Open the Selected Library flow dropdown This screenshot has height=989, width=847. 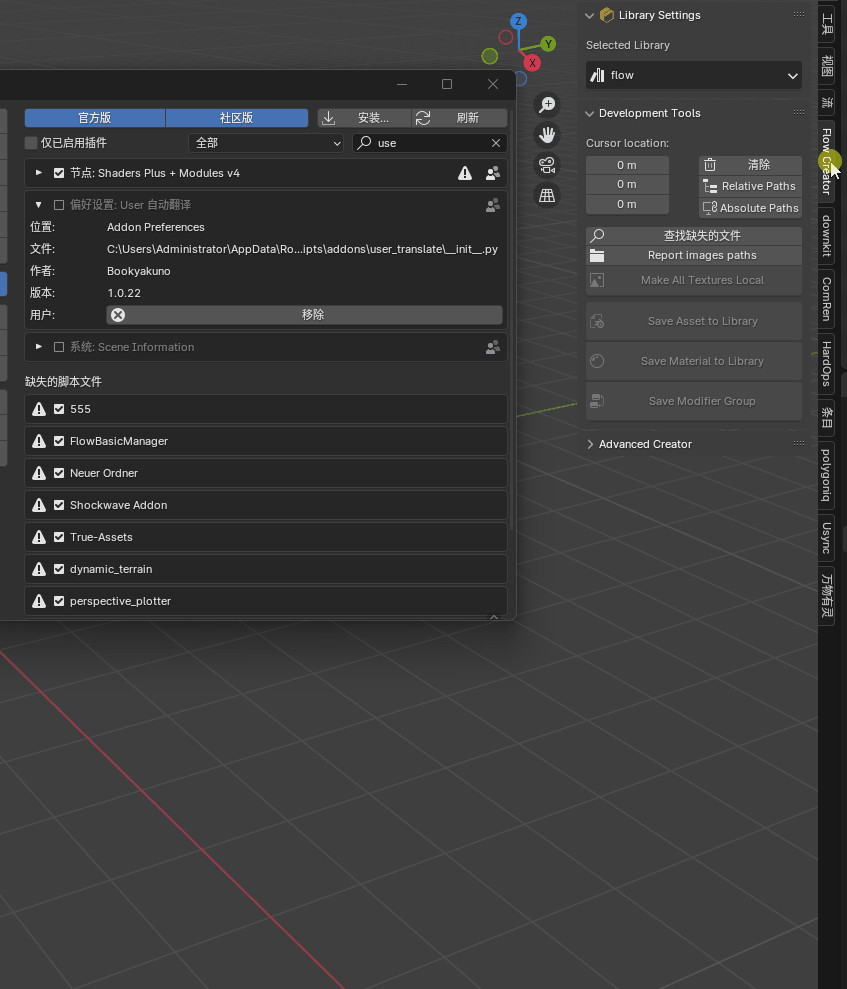tap(693, 75)
